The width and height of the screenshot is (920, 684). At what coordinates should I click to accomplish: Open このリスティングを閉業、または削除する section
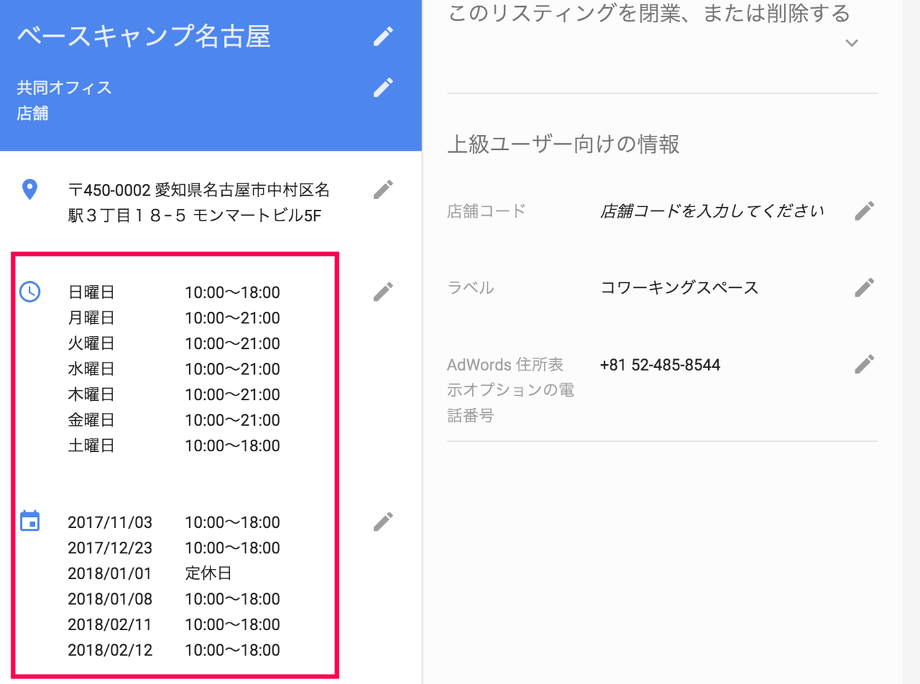pos(648,14)
